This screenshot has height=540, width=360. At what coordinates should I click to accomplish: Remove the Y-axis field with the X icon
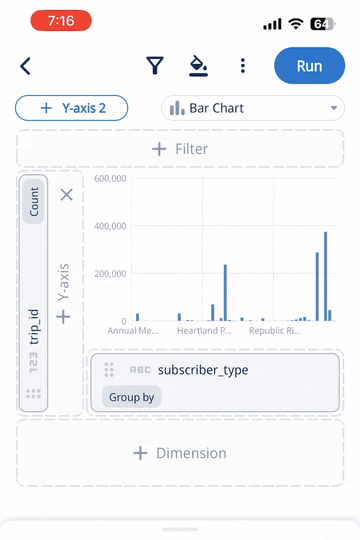tap(66, 195)
